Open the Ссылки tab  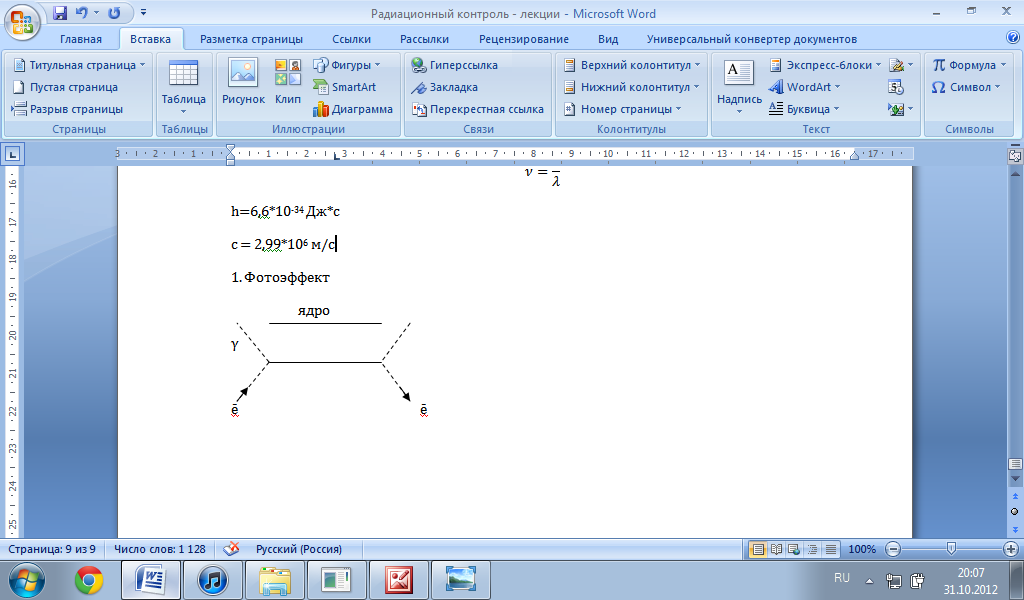click(x=351, y=39)
